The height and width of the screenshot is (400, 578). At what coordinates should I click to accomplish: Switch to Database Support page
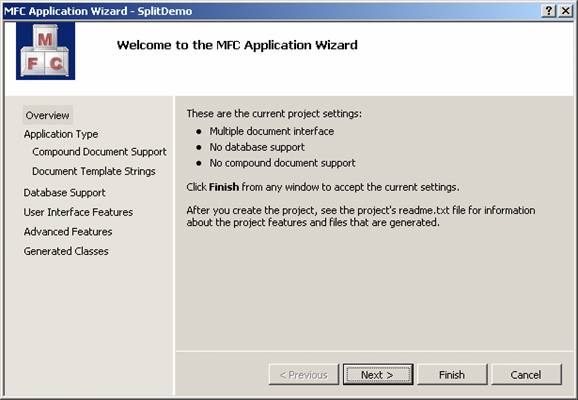[x=65, y=192]
